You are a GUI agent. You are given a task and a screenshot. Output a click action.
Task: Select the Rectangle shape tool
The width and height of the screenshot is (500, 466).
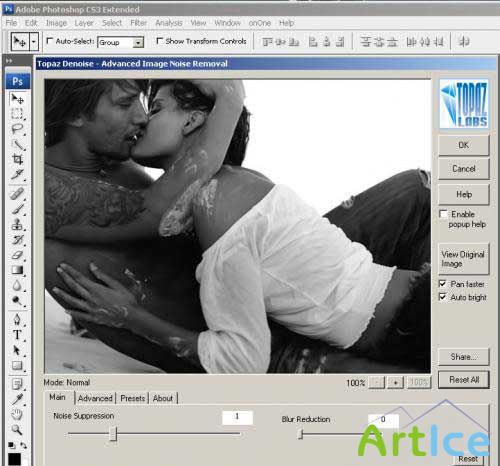[17, 365]
